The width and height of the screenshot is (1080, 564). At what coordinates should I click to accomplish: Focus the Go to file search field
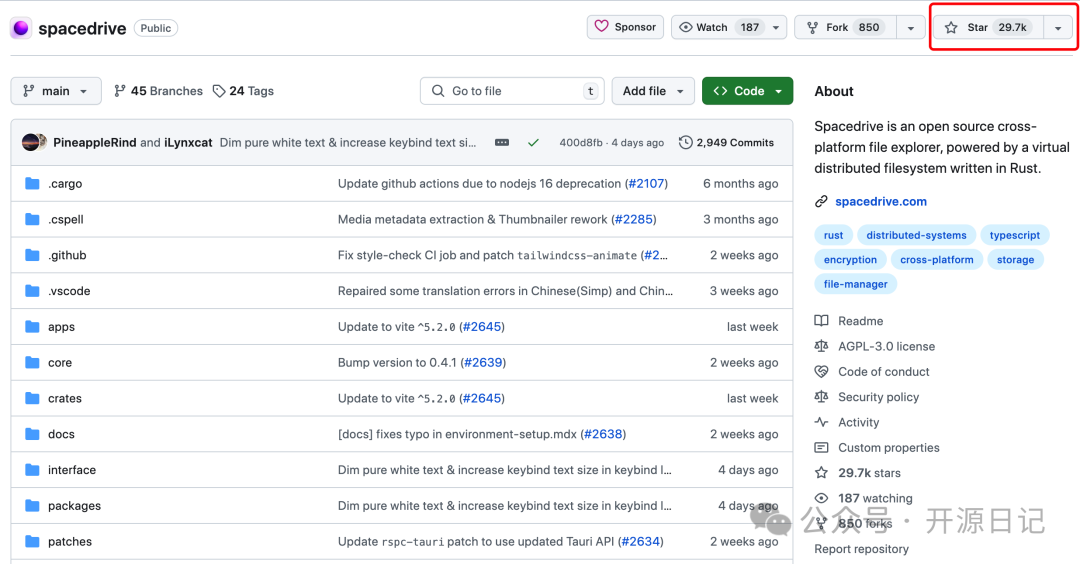[512, 91]
